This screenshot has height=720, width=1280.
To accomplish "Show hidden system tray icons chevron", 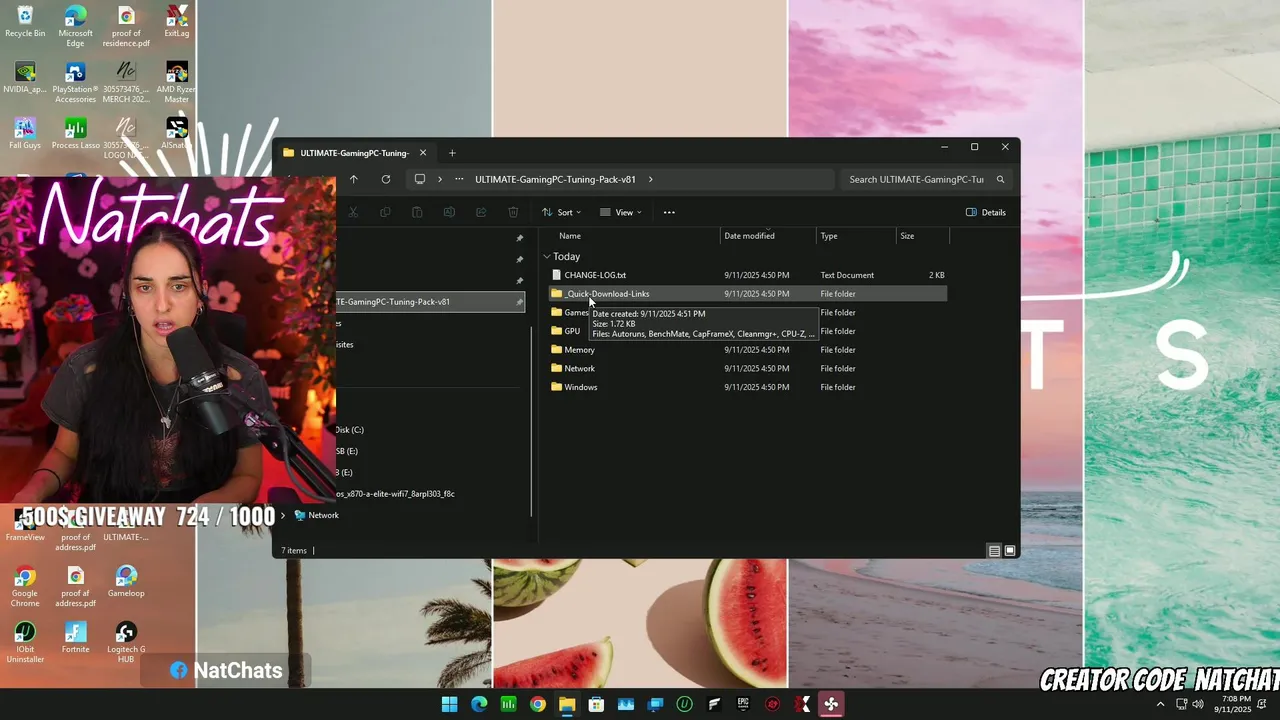I will pos(1160,704).
